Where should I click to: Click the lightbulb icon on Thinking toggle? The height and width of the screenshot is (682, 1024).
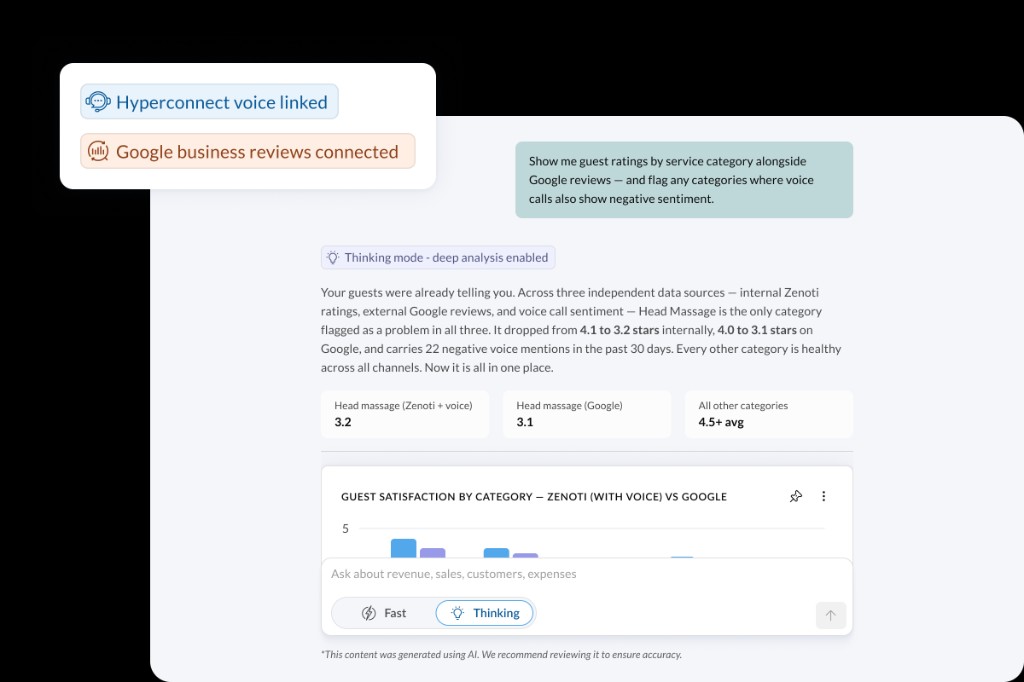[x=457, y=613]
